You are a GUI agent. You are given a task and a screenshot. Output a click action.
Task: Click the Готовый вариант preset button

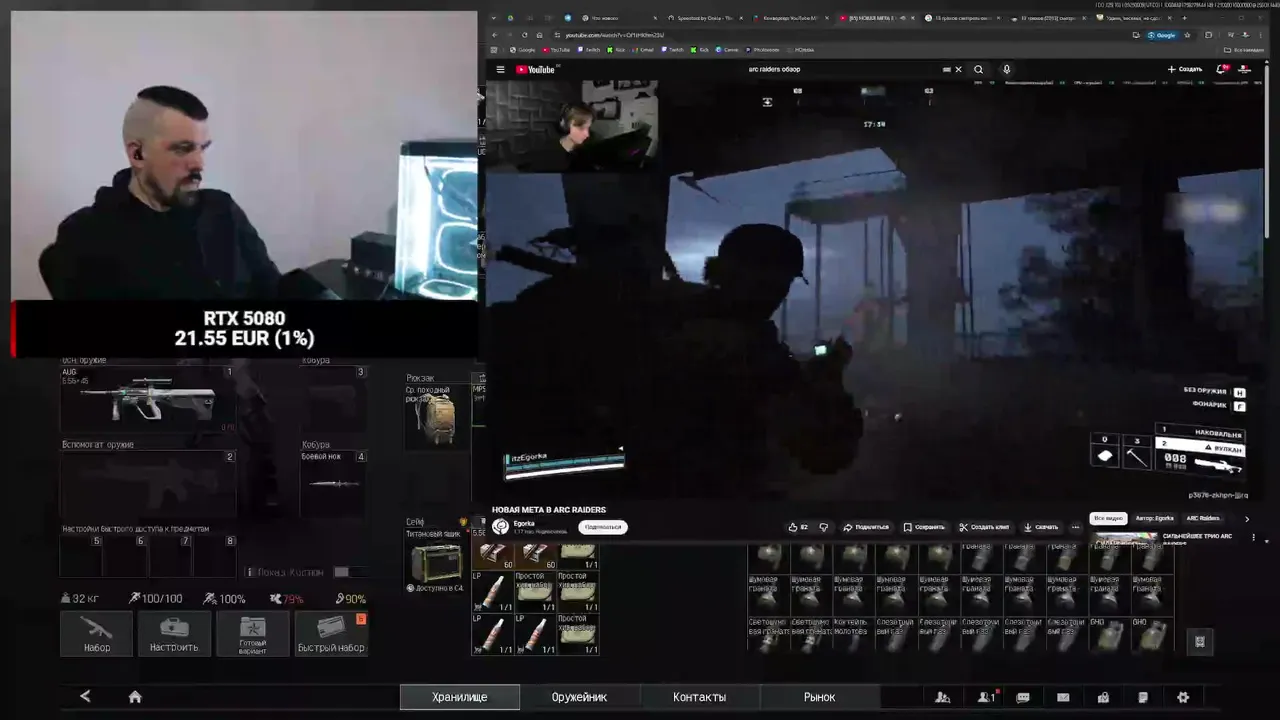252,634
